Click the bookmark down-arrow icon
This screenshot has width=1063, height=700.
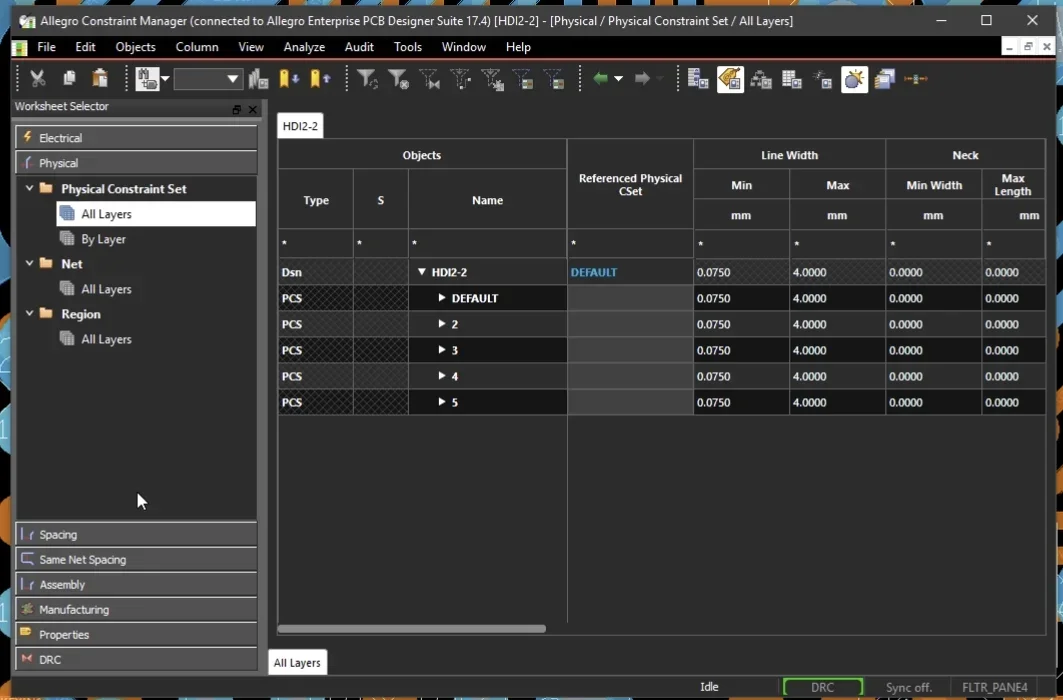click(x=289, y=79)
